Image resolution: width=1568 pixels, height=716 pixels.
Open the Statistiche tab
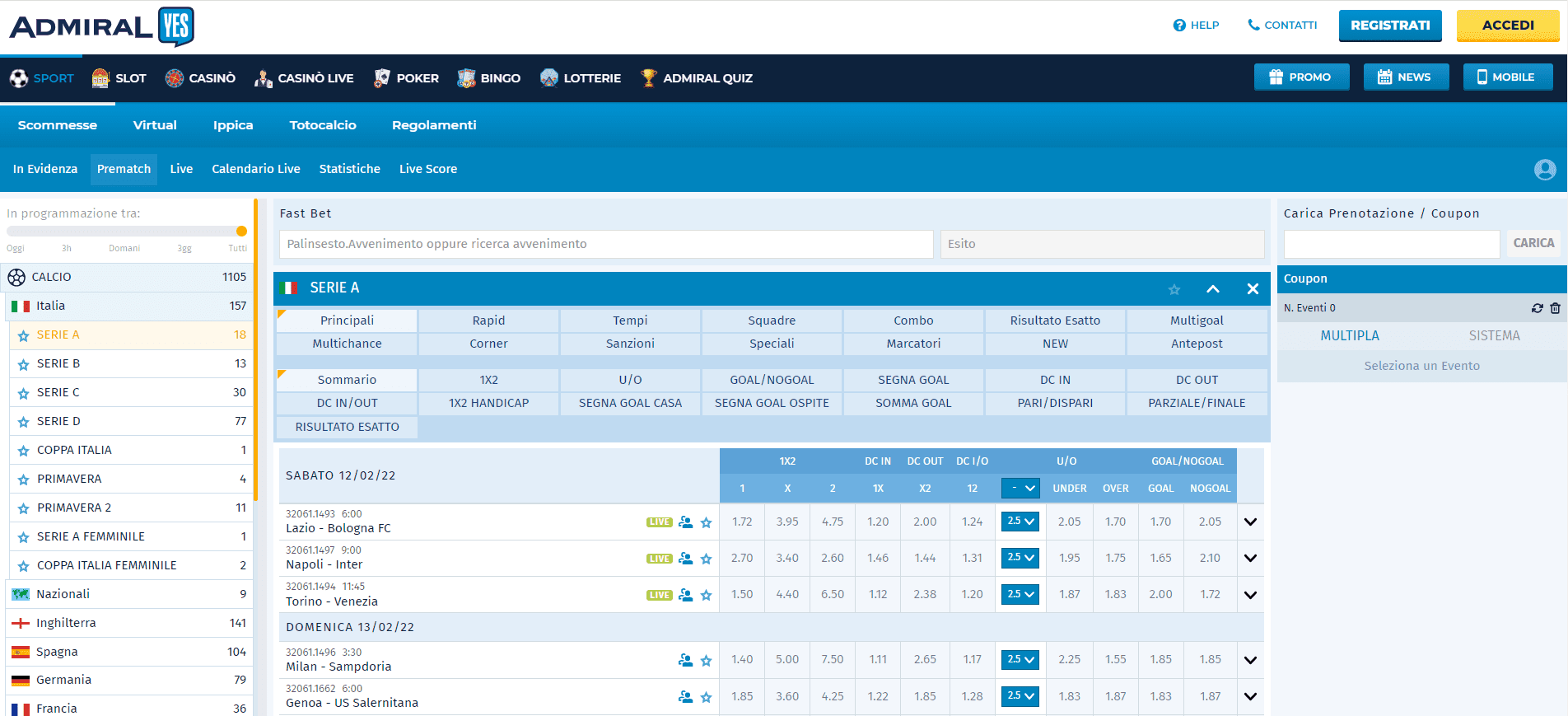click(350, 169)
